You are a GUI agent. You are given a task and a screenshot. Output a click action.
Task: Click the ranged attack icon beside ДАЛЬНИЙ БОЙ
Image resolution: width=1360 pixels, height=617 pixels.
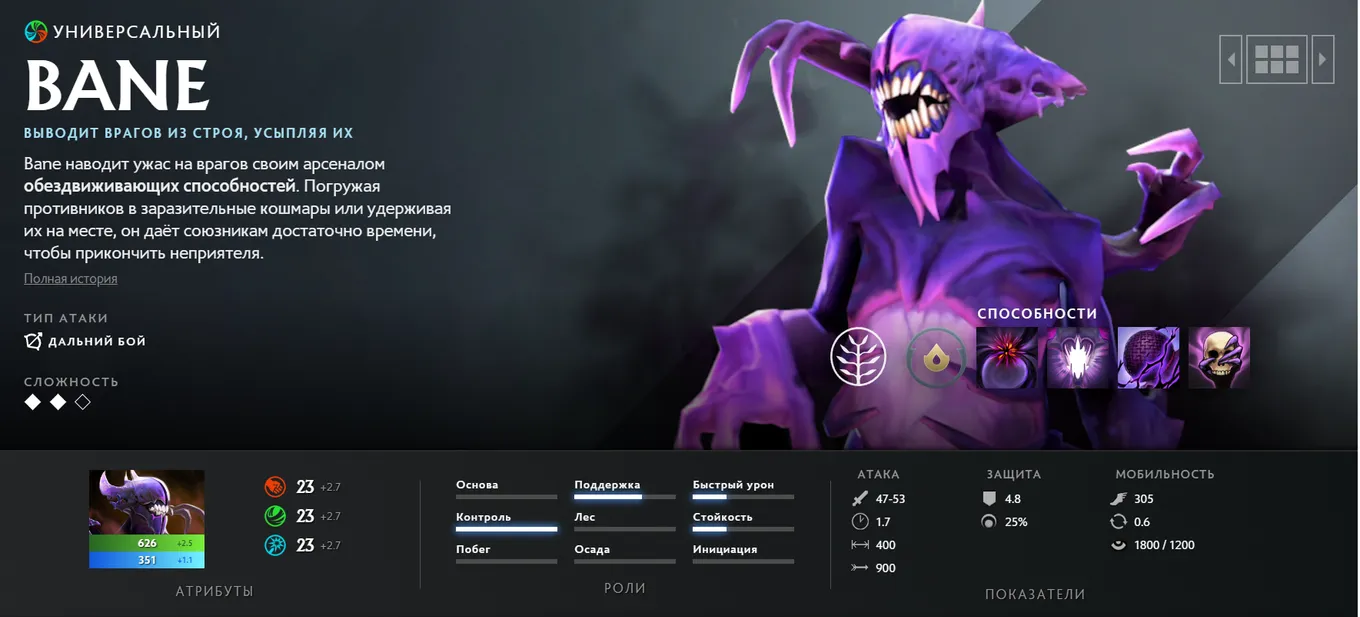tap(33, 341)
